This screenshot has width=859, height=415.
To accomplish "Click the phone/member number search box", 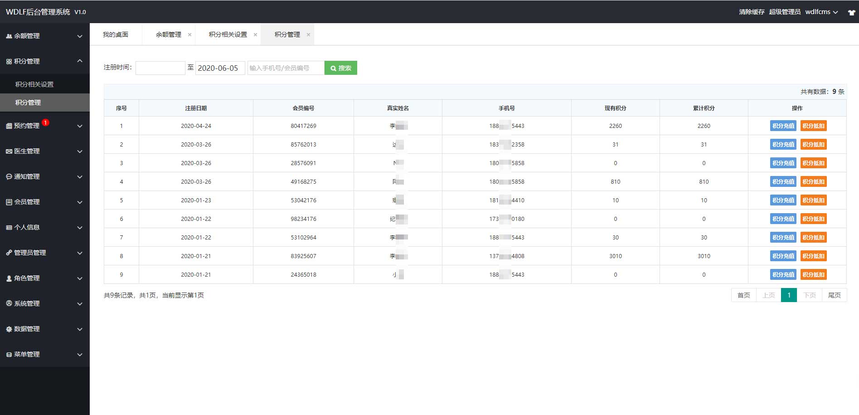I will (x=285, y=68).
